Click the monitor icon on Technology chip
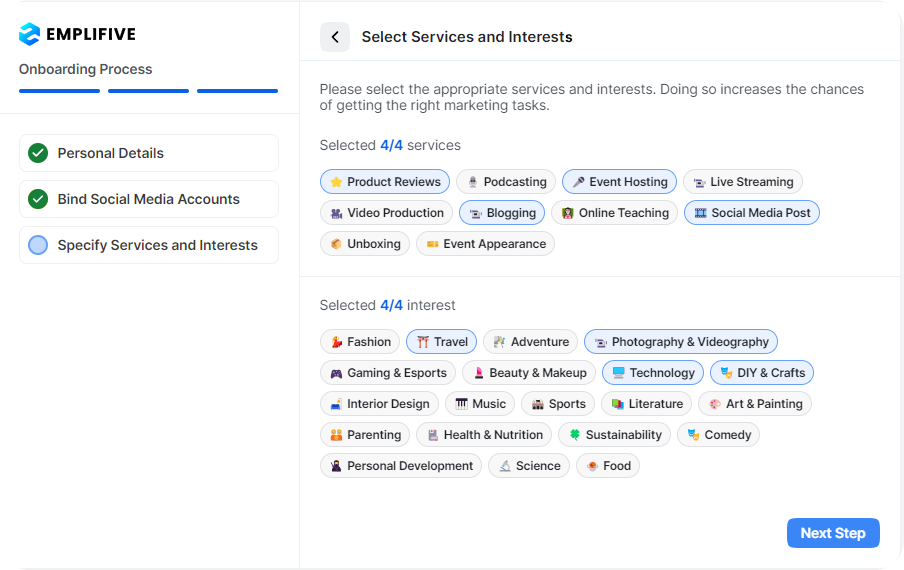Image resolution: width=904 pixels, height=570 pixels. point(618,373)
